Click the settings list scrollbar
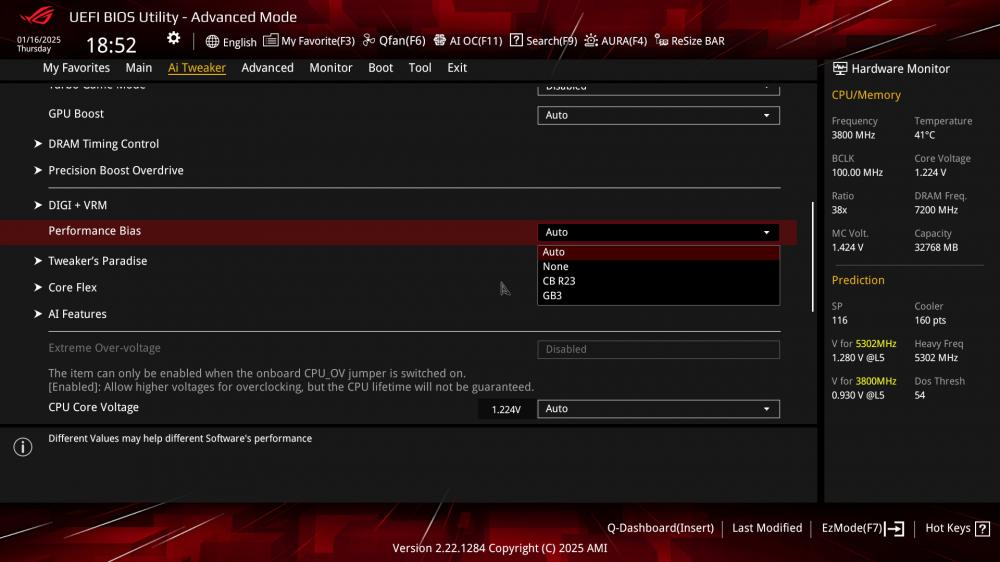 (x=812, y=257)
